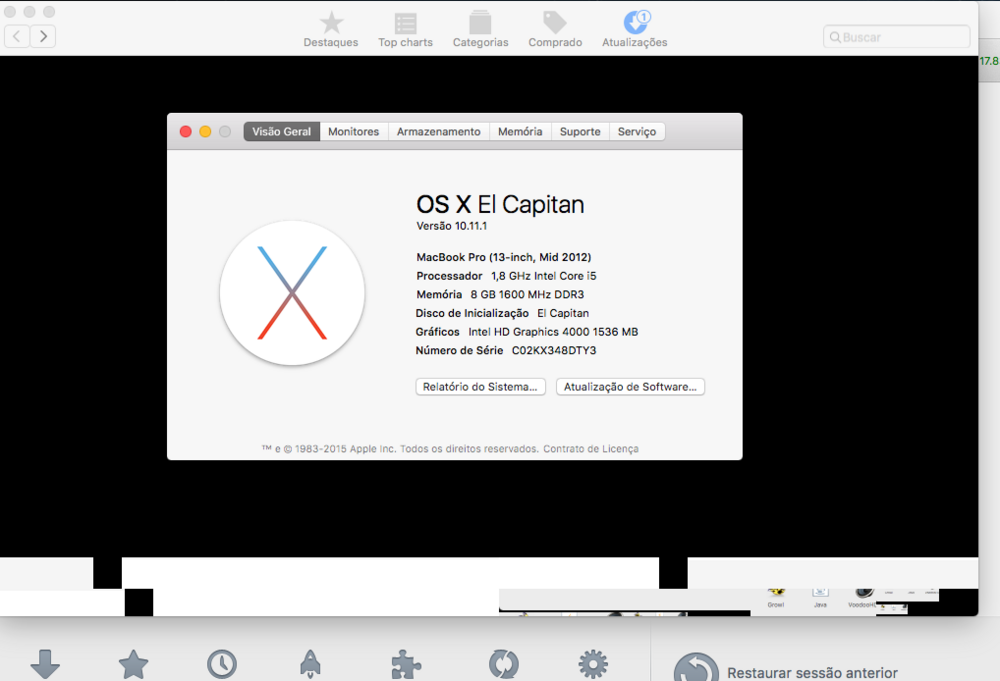Open downloads via the down-arrow icon
Image resolution: width=1000 pixels, height=681 pixels.
(x=45, y=665)
